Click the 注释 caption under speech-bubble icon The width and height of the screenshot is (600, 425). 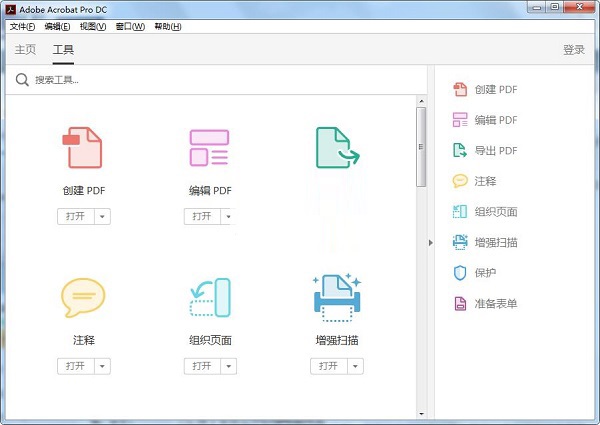pos(84,340)
